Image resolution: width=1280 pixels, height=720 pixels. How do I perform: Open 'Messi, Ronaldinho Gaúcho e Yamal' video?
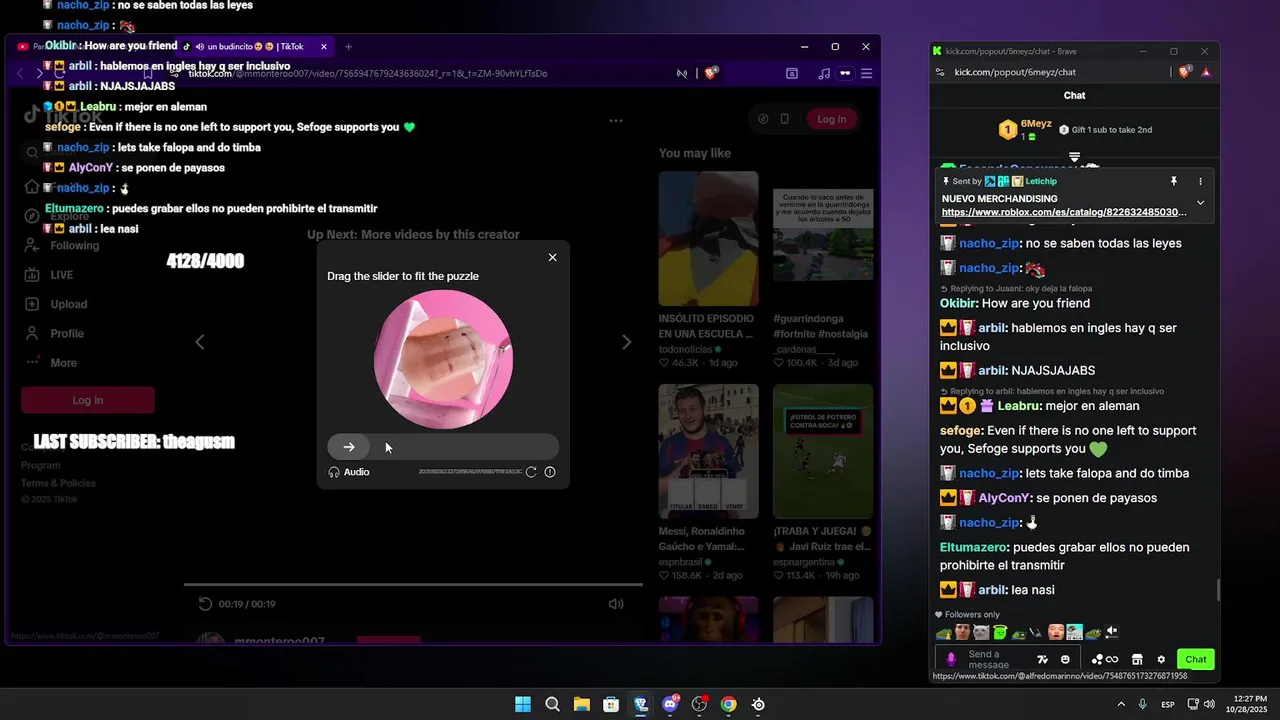point(708,451)
